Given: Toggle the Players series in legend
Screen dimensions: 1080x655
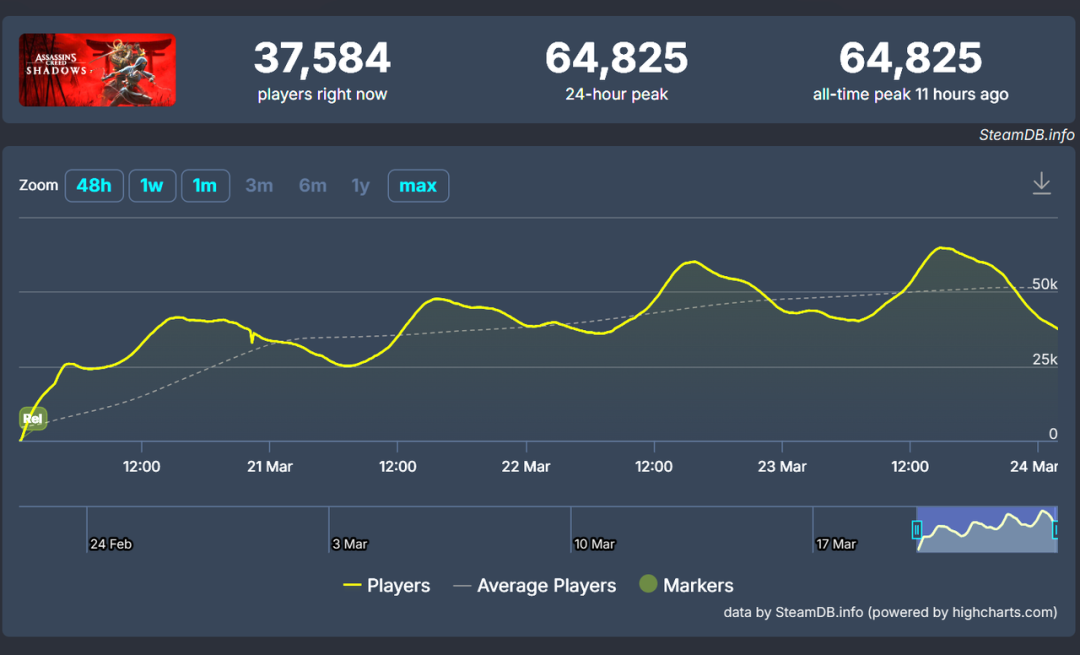Looking at the screenshot, I should point(386,585).
